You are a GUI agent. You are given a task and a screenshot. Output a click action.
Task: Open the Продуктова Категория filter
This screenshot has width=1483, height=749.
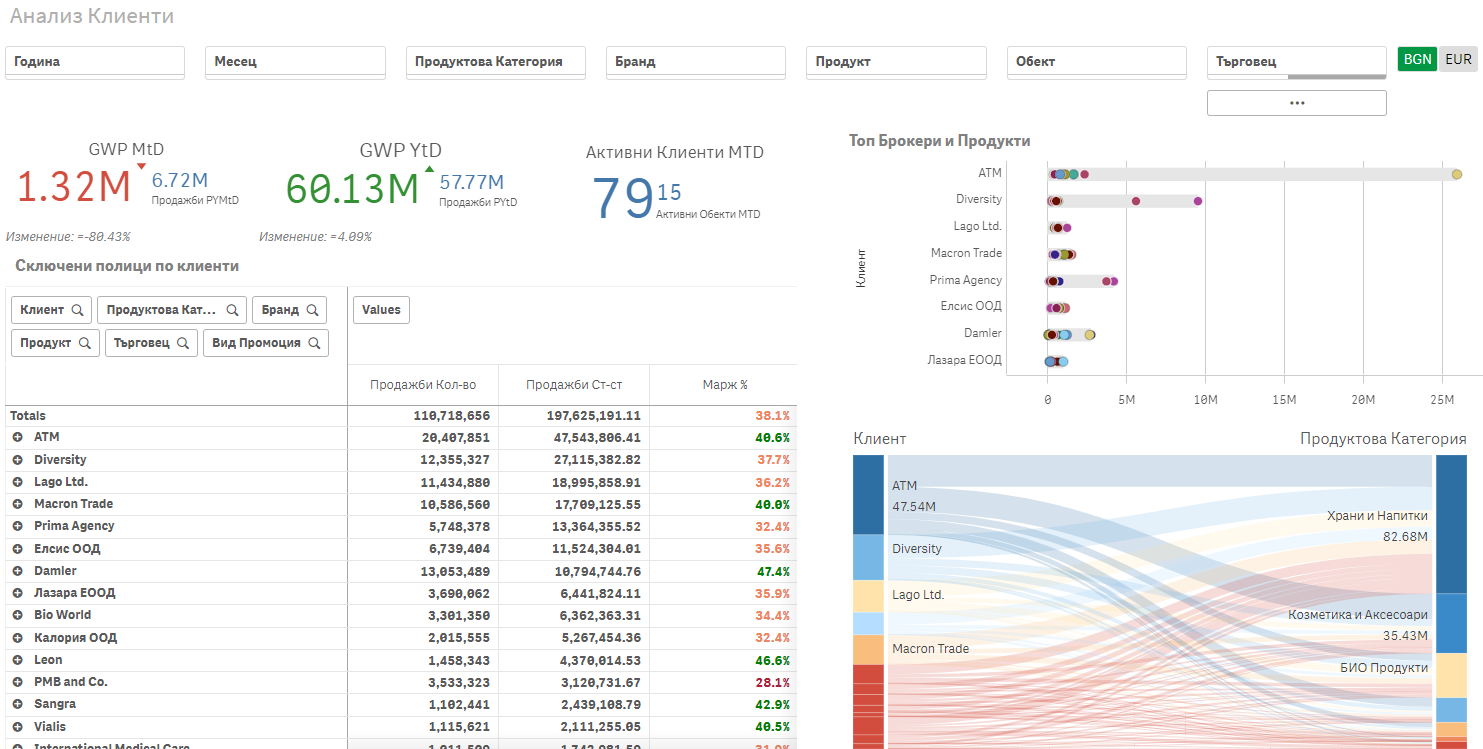[496, 62]
